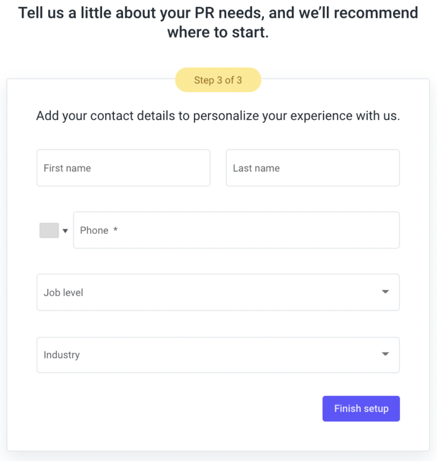Expand the Industry dropdown
Image resolution: width=437 pixels, height=464 pixels.
coord(218,355)
